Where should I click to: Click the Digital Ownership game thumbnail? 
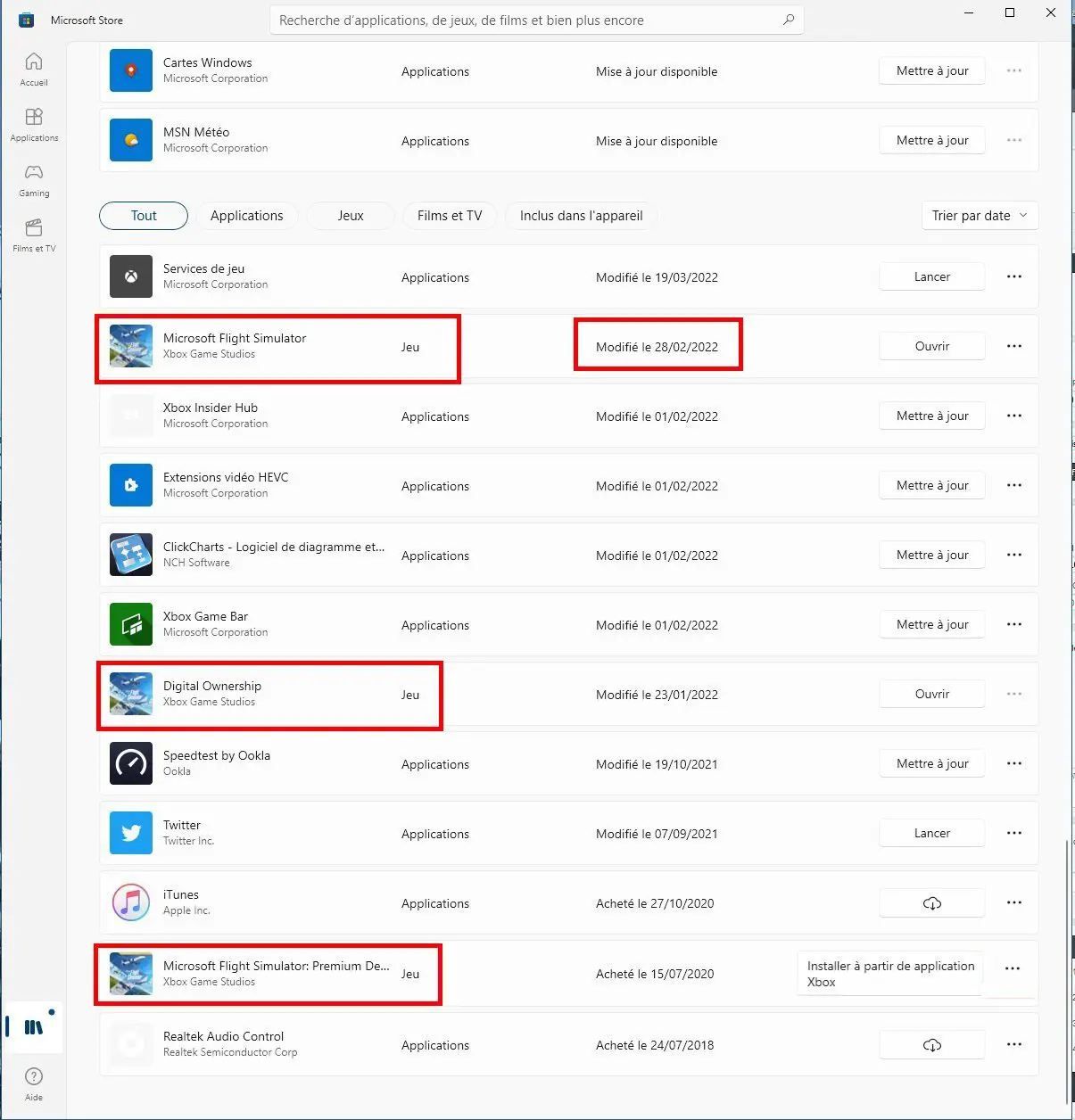click(131, 694)
